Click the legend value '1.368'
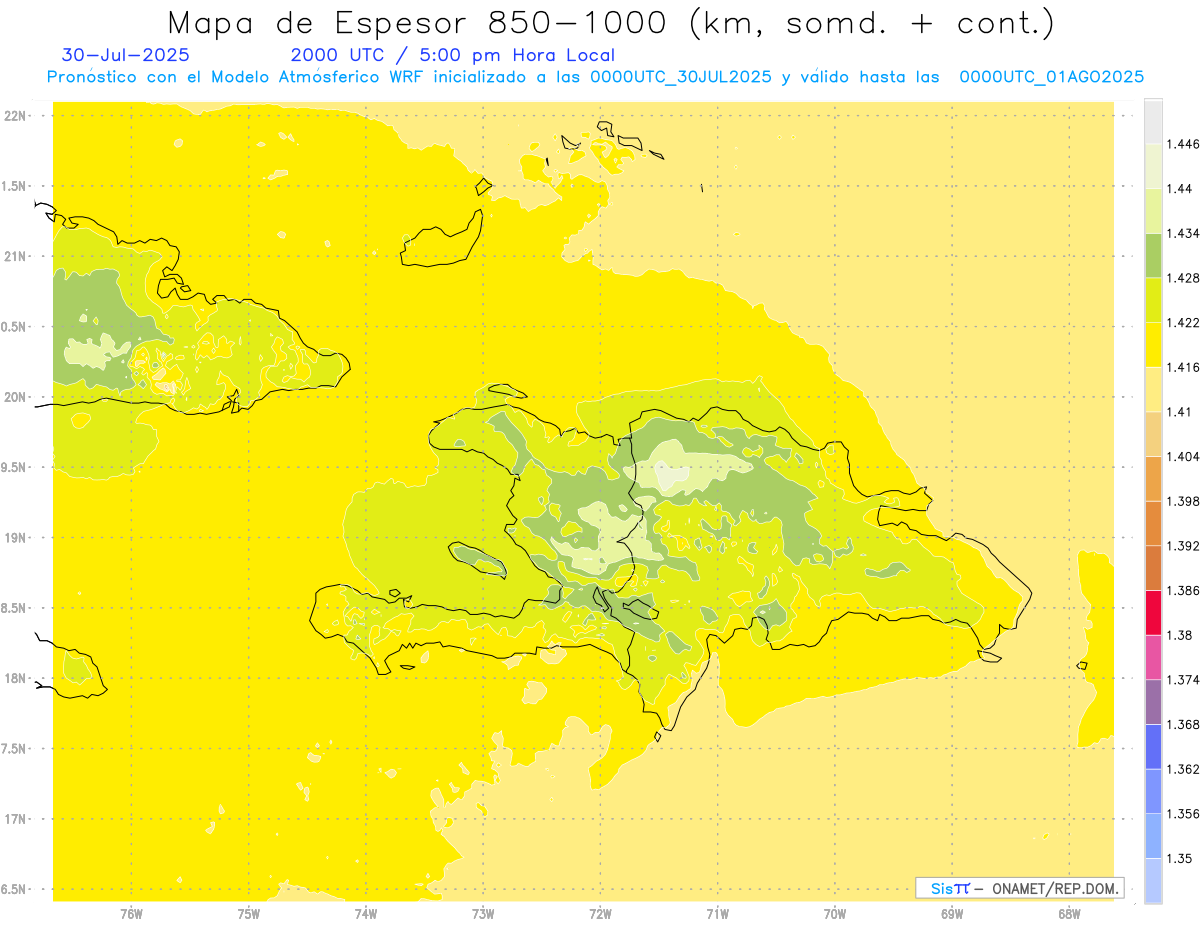 (1183, 725)
